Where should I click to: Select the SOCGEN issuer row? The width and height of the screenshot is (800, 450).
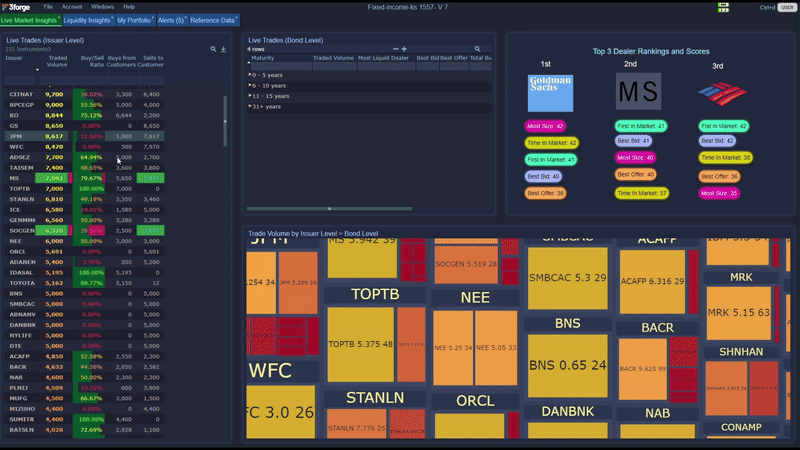click(x=85, y=231)
